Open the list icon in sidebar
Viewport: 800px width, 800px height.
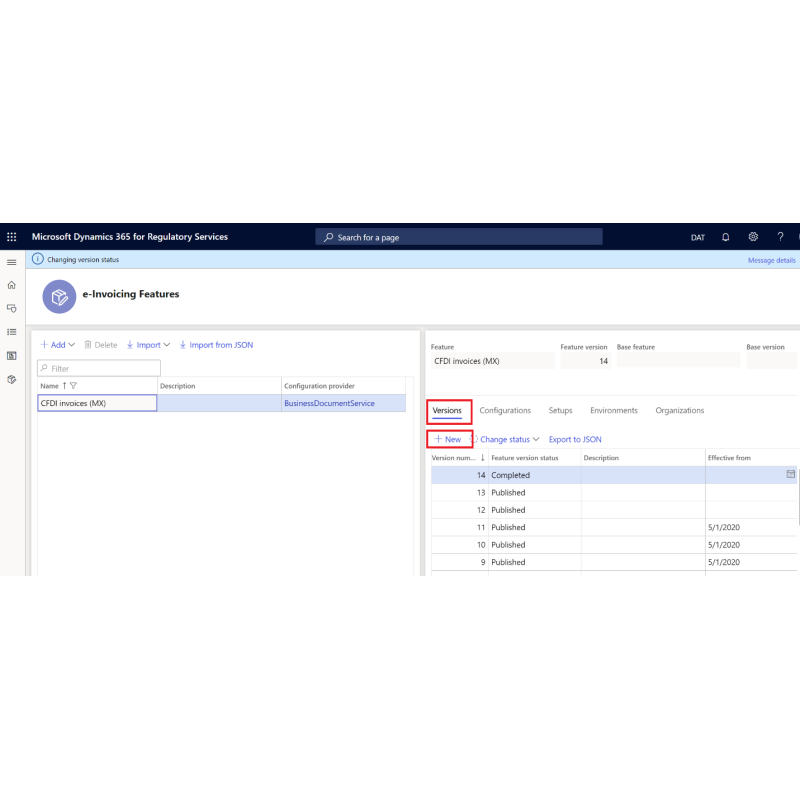click(12, 332)
